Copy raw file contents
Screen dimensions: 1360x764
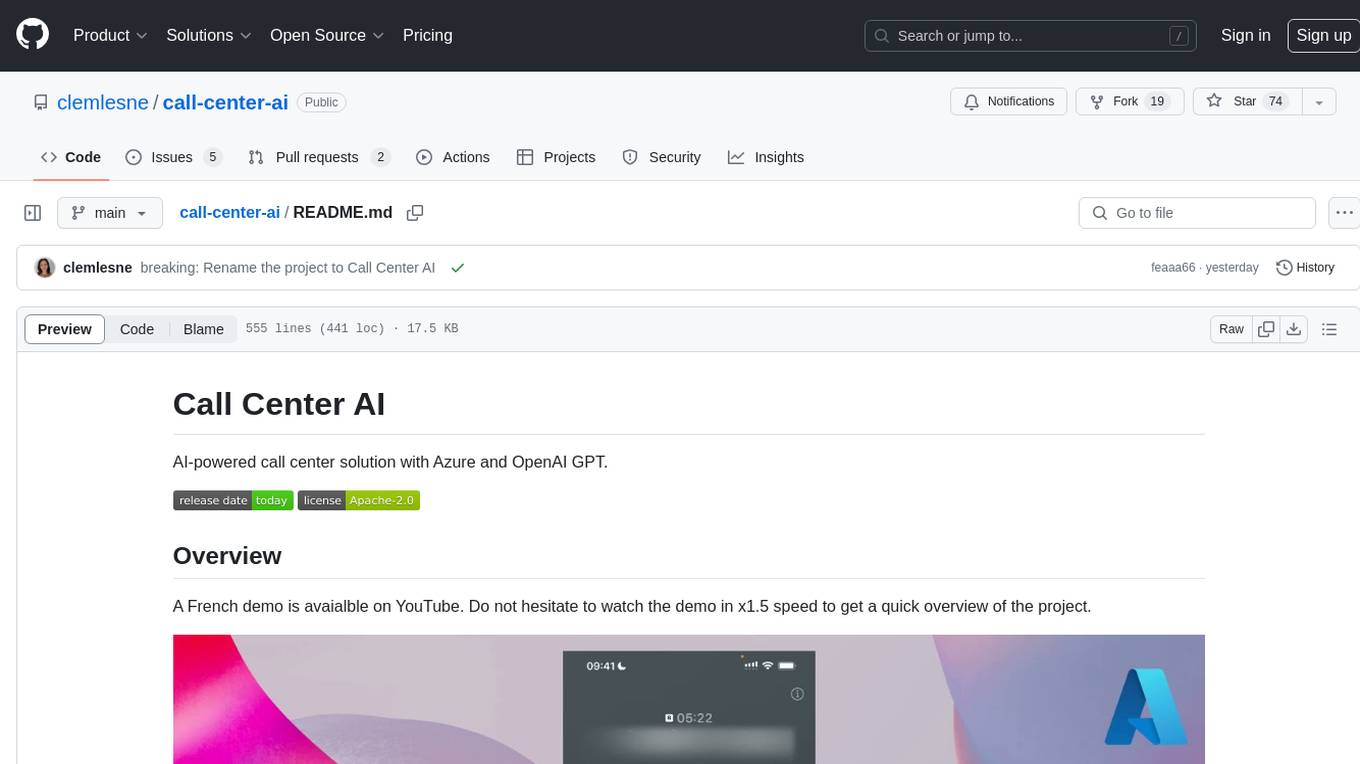[x=1266, y=329]
